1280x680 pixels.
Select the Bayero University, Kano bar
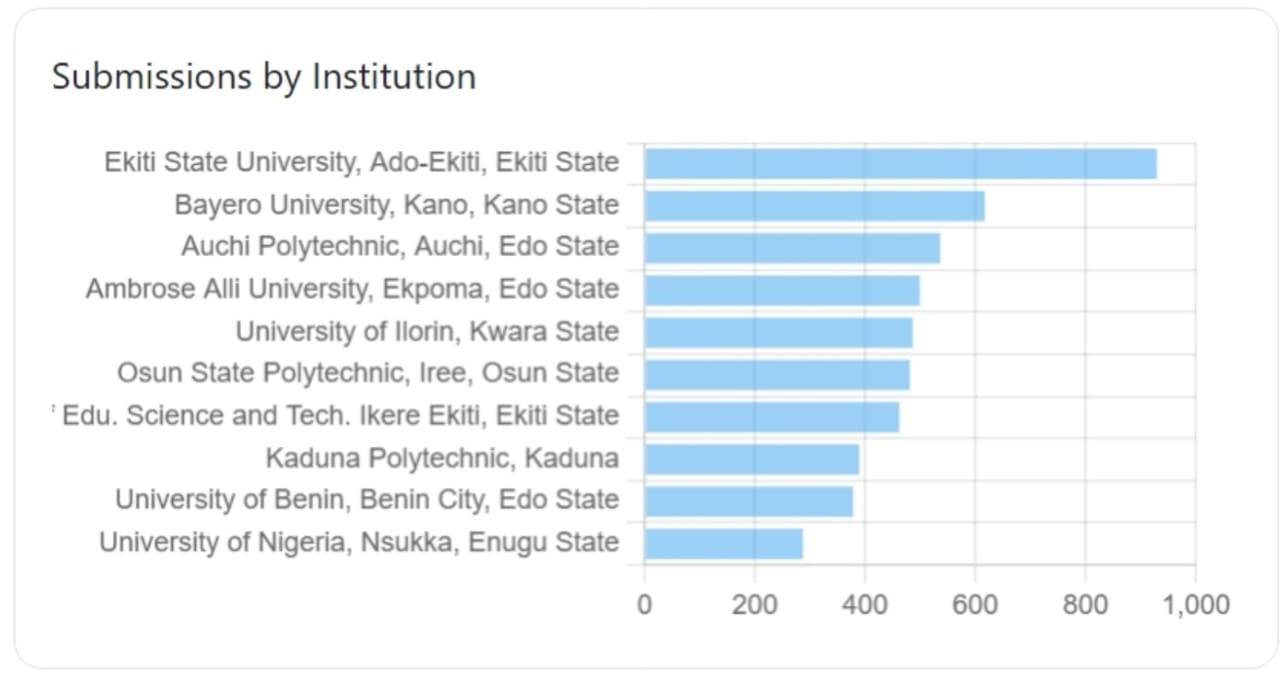[x=814, y=206]
